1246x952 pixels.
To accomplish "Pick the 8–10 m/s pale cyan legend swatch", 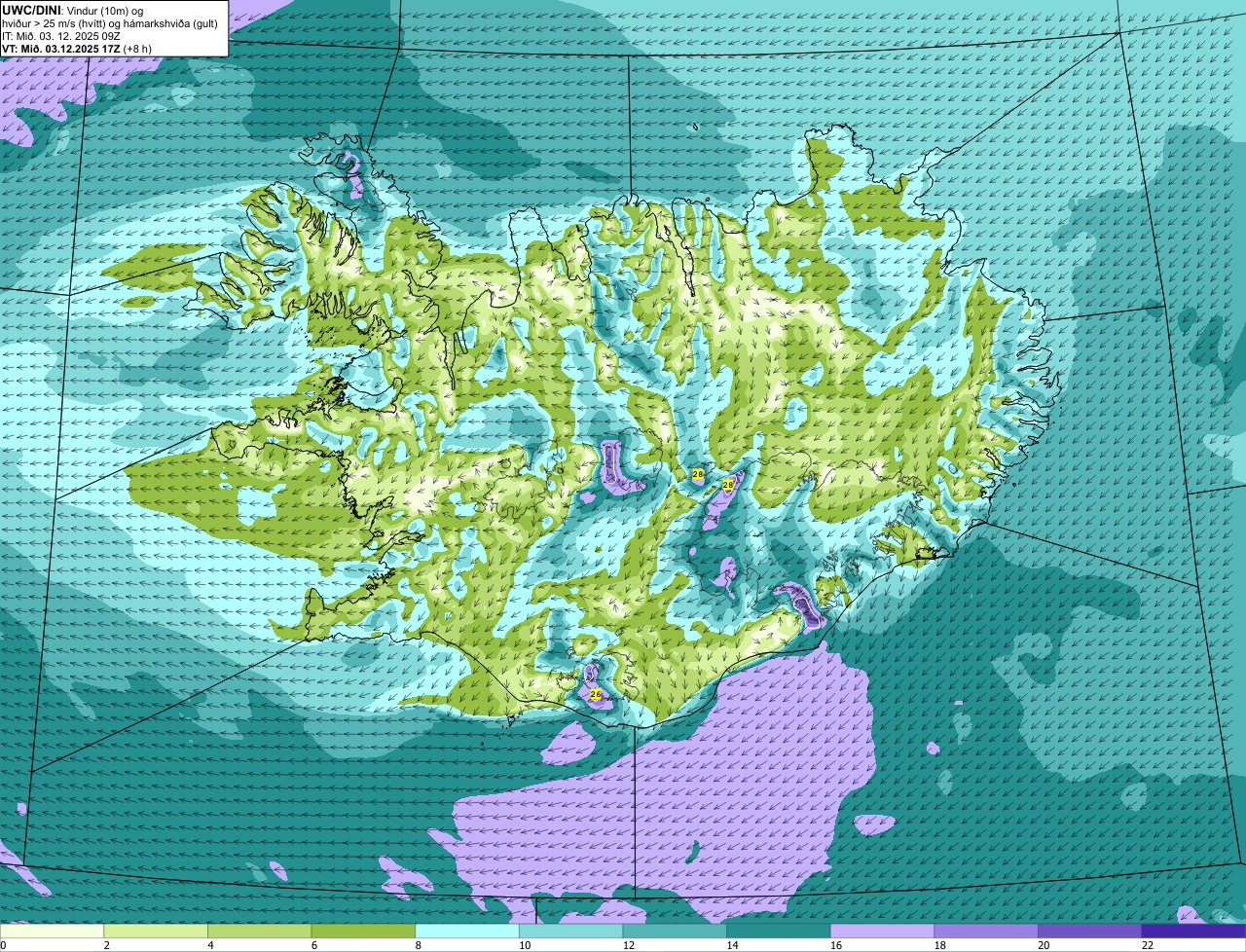I will coord(467,932).
